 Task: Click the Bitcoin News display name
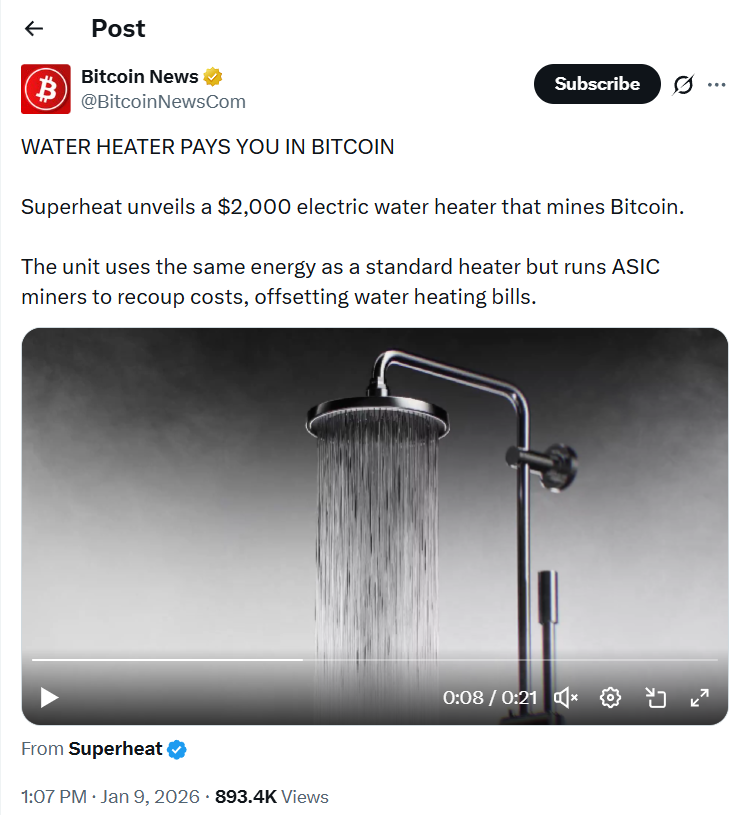(x=139, y=77)
